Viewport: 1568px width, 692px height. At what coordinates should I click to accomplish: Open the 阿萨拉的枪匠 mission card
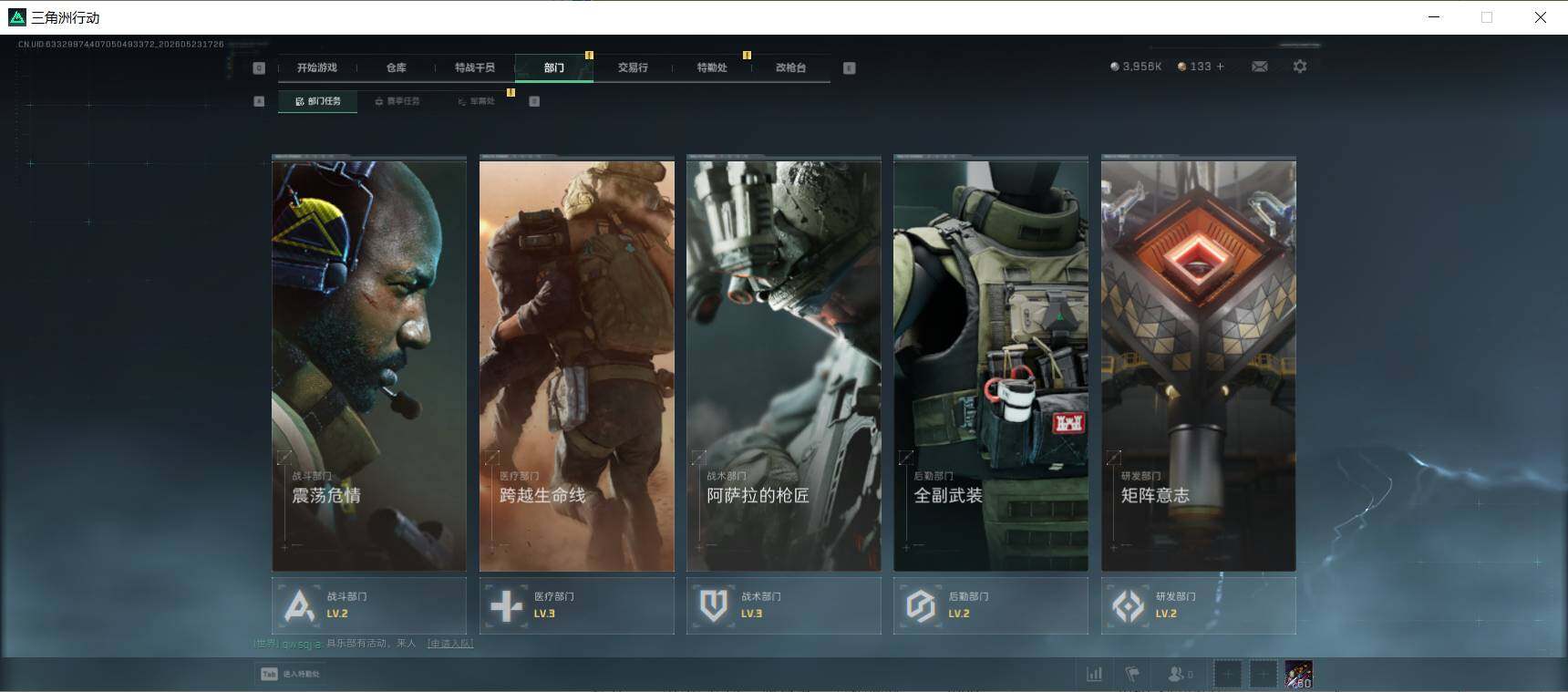tap(784, 365)
